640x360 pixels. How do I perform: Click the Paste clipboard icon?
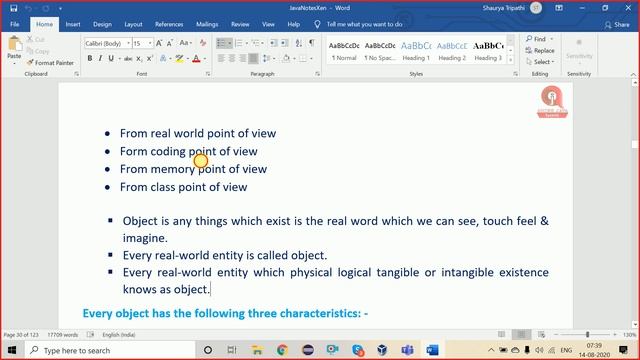(x=14, y=43)
